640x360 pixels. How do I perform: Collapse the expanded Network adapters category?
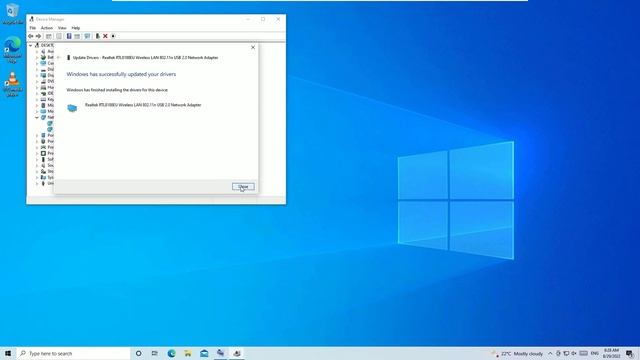37,118
